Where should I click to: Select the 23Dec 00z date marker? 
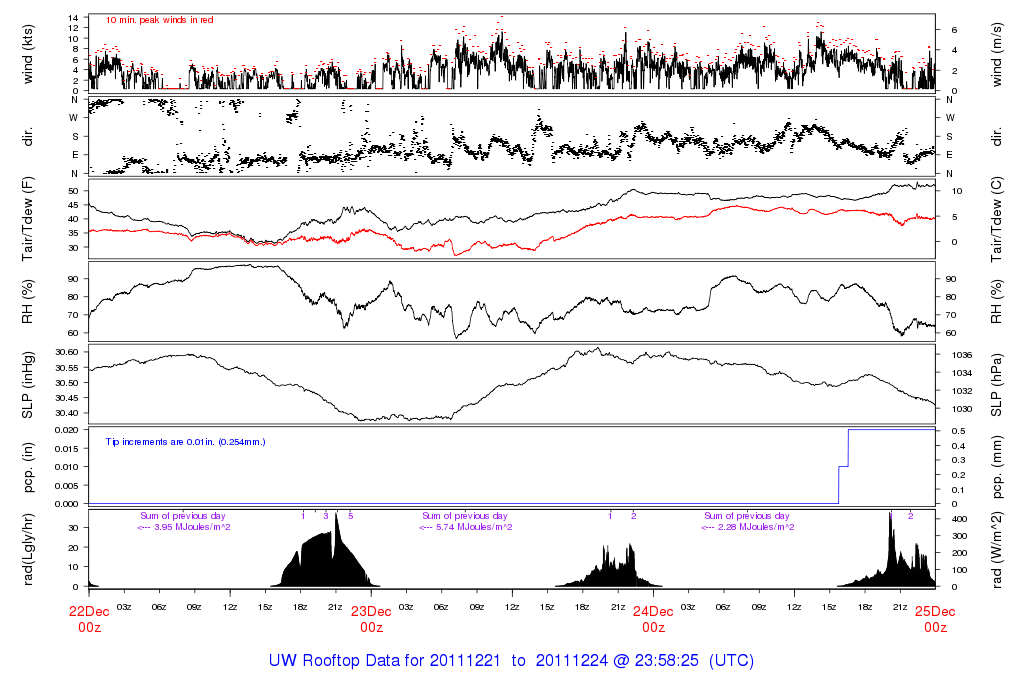tap(371, 619)
